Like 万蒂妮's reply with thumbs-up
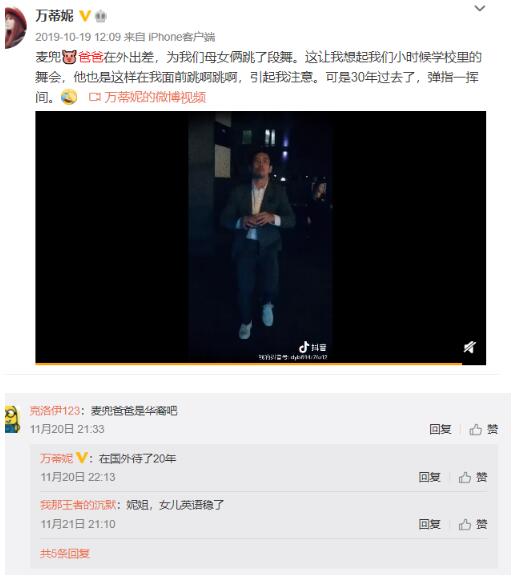The height and width of the screenshot is (581, 528). [x=473, y=477]
